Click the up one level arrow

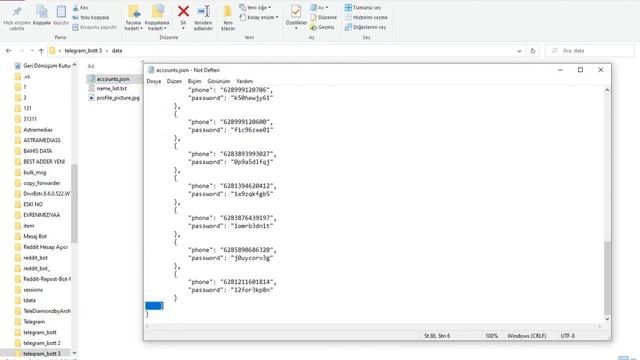pos(41,51)
